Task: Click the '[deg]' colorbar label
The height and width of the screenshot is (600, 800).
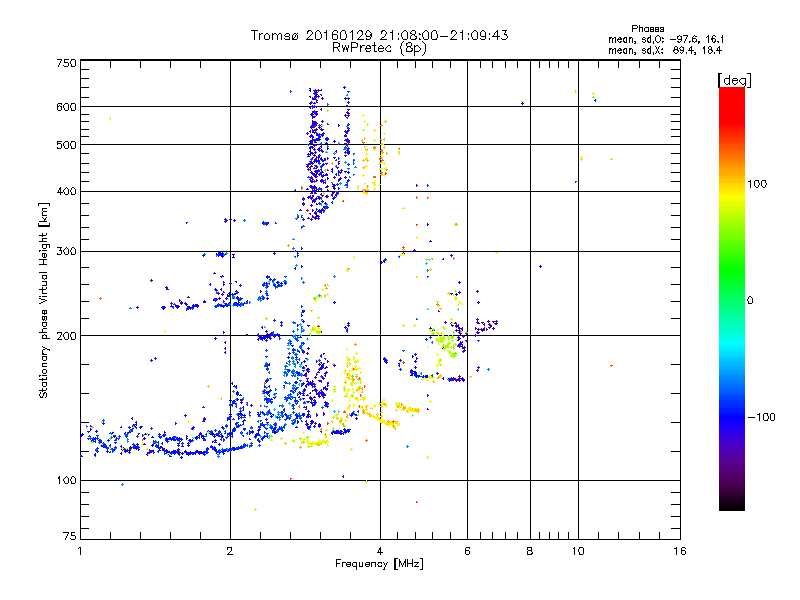Action: (x=734, y=80)
